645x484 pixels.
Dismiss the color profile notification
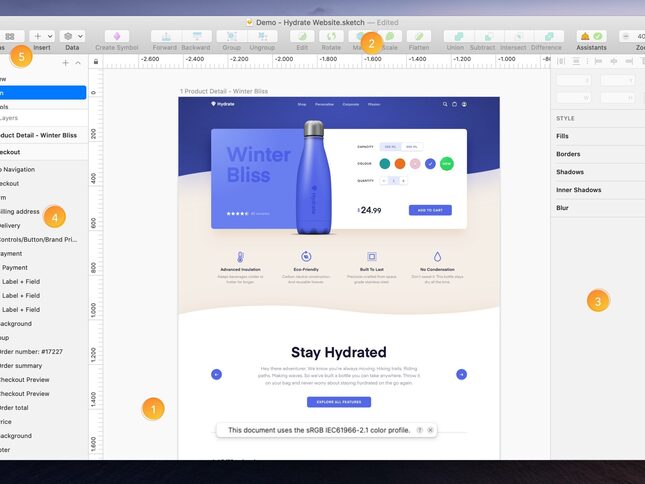[x=430, y=430]
